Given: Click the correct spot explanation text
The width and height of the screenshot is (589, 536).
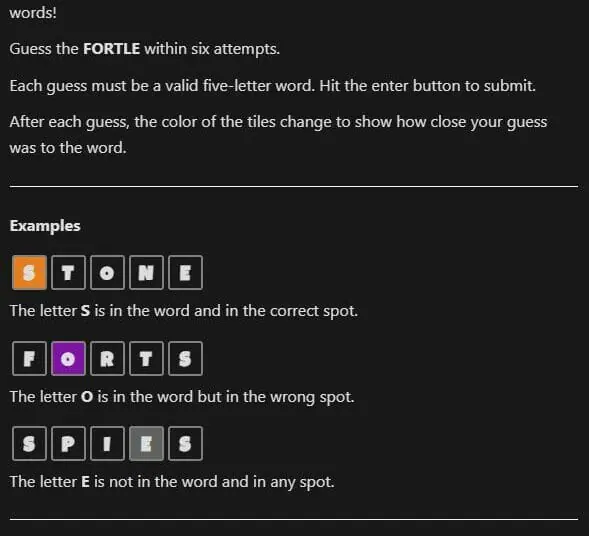Looking at the screenshot, I should pyautogui.click(x=184, y=311).
